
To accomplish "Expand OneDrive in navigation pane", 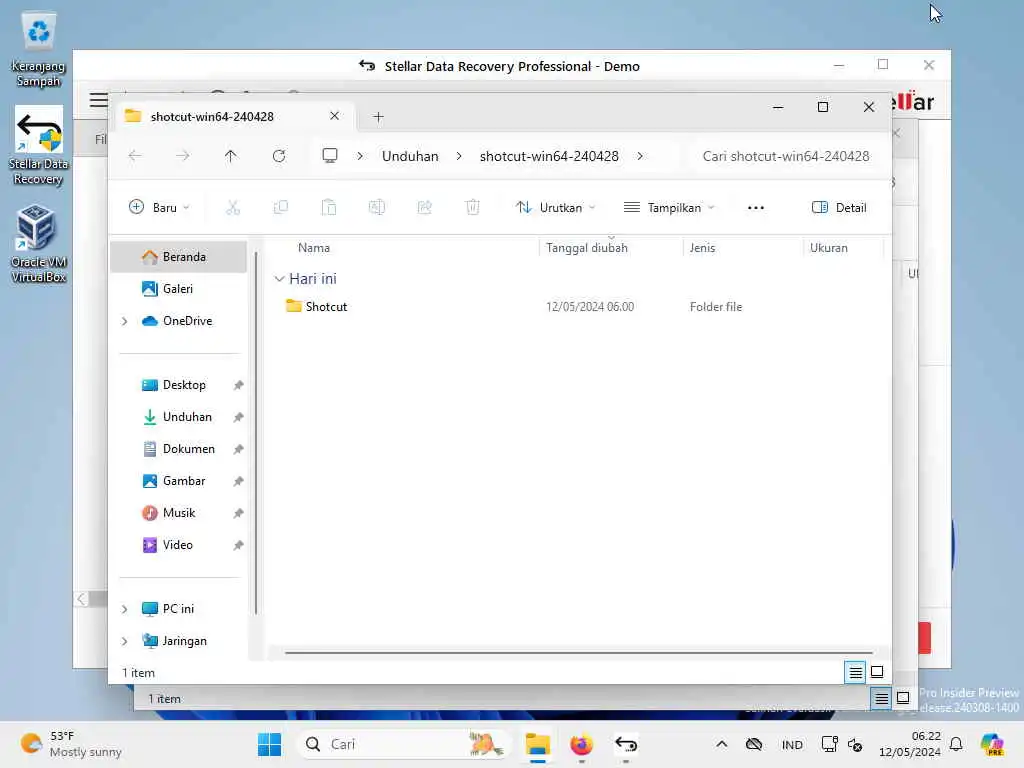I will click(124, 321).
